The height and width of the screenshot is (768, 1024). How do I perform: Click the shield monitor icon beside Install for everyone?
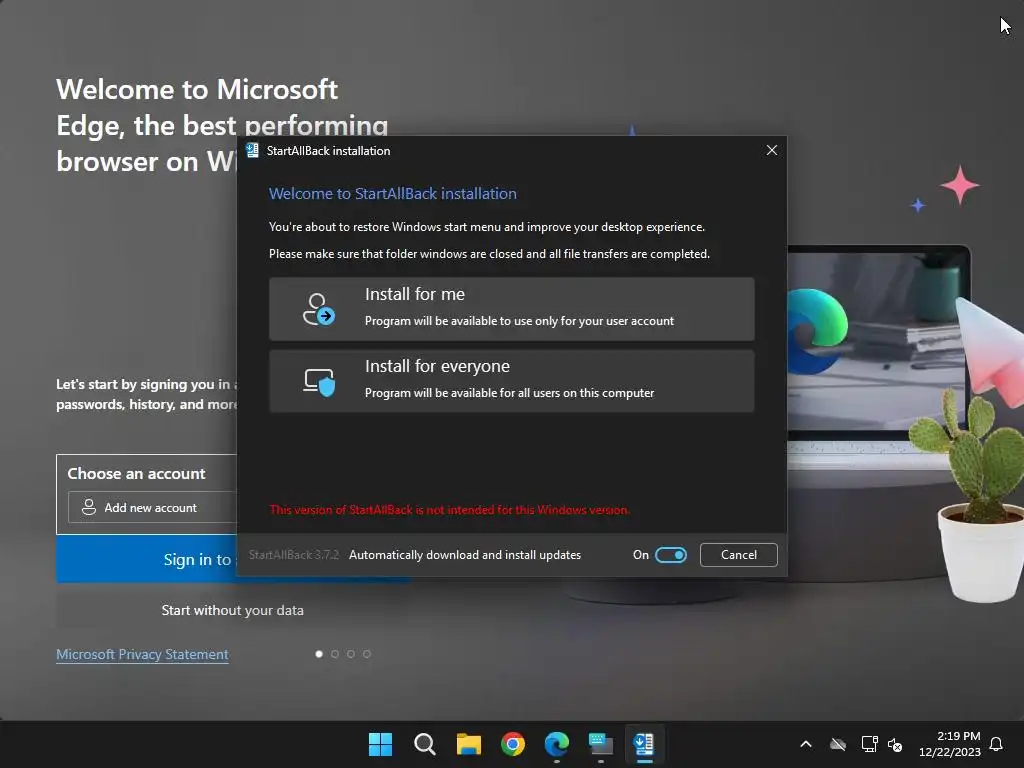point(319,381)
